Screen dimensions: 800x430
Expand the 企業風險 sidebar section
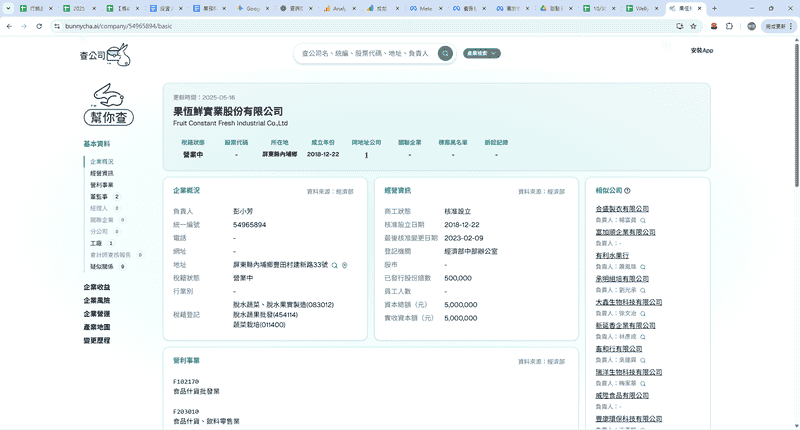tap(97, 300)
